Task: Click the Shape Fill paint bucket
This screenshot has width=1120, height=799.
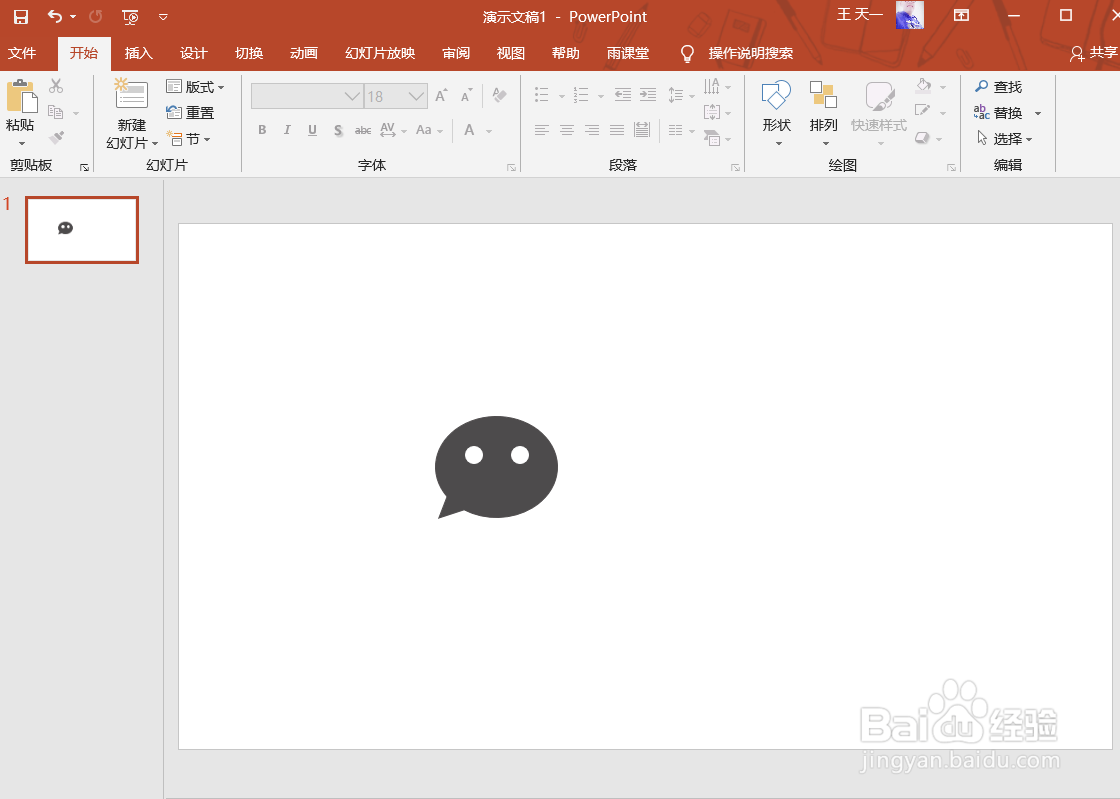Action: 924,86
